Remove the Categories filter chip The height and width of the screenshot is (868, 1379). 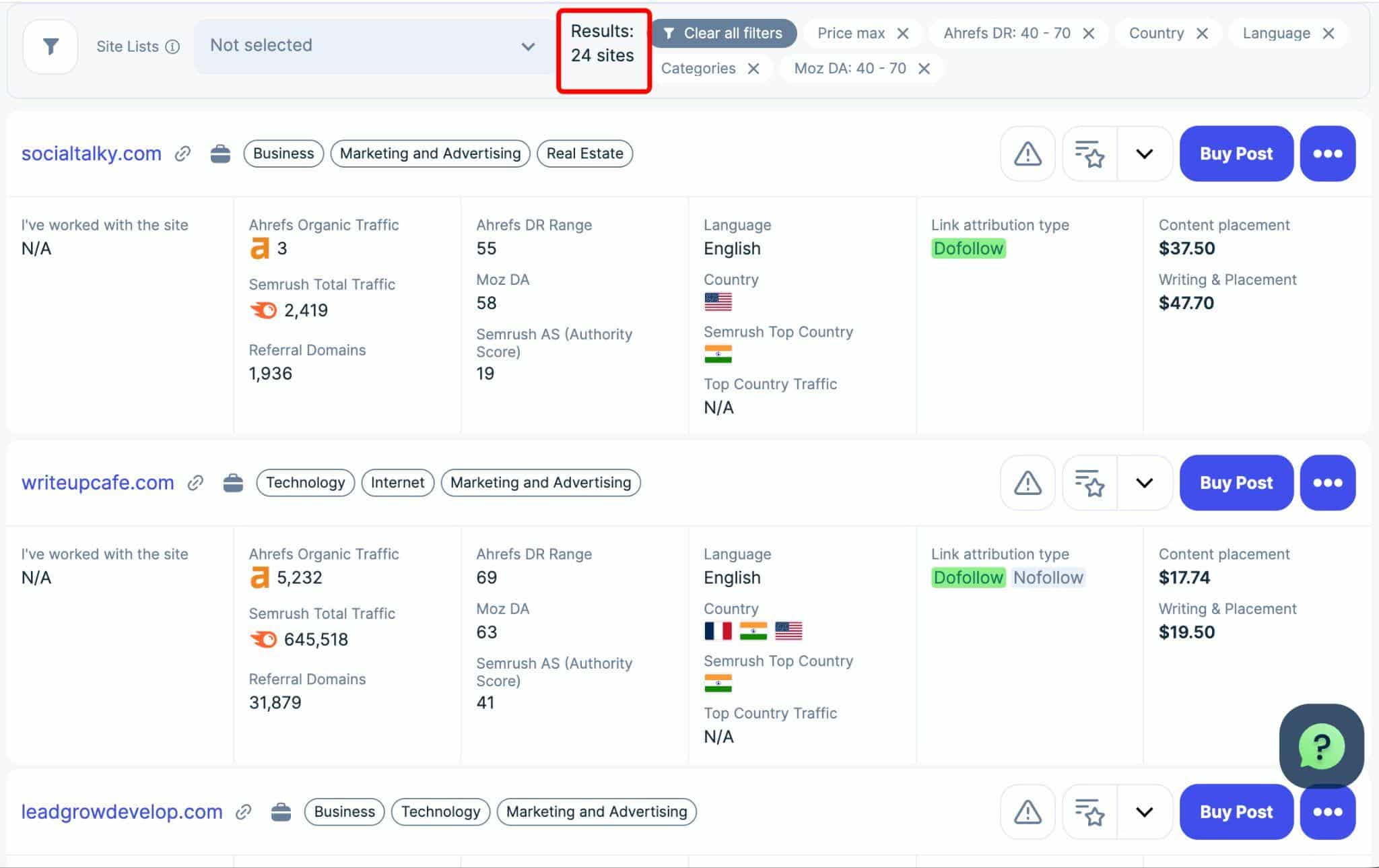(x=753, y=69)
